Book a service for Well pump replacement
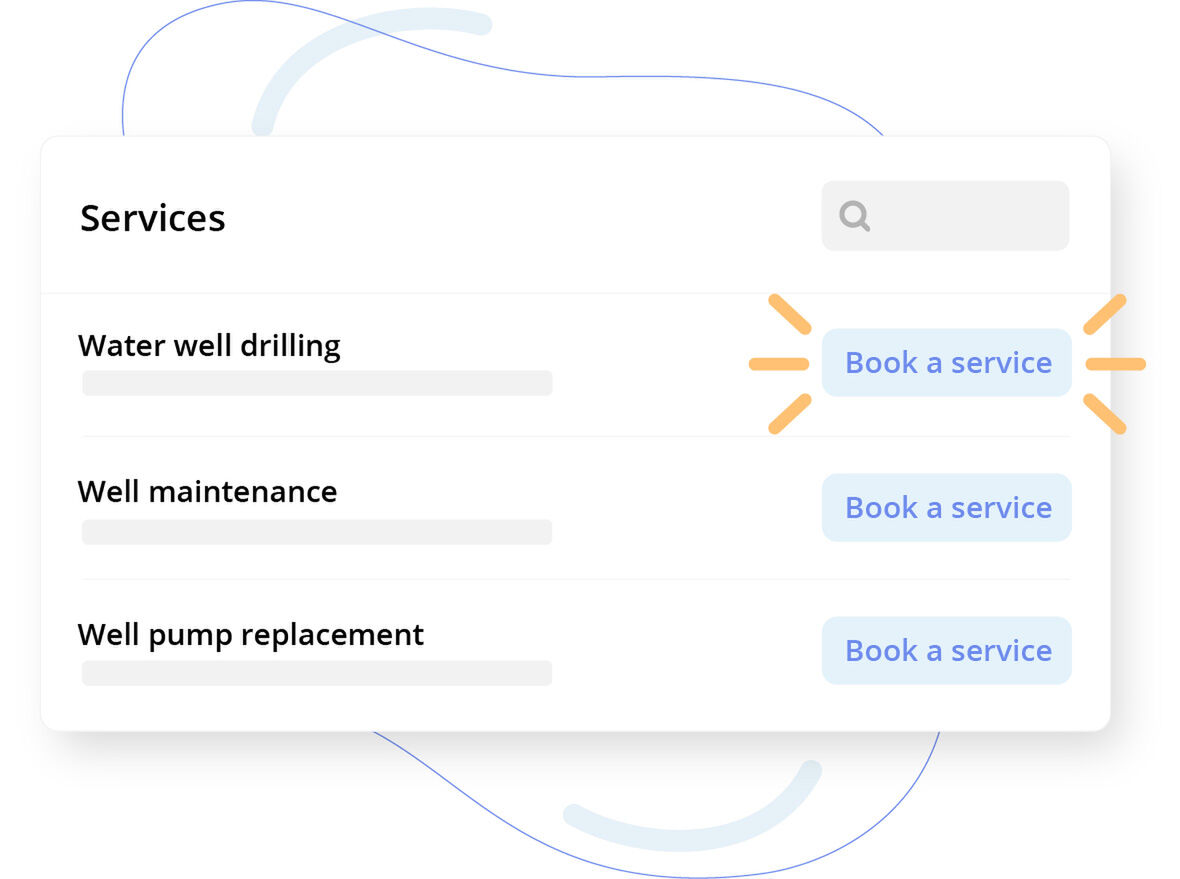Viewport: 1180px width, 879px height. coord(947,650)
